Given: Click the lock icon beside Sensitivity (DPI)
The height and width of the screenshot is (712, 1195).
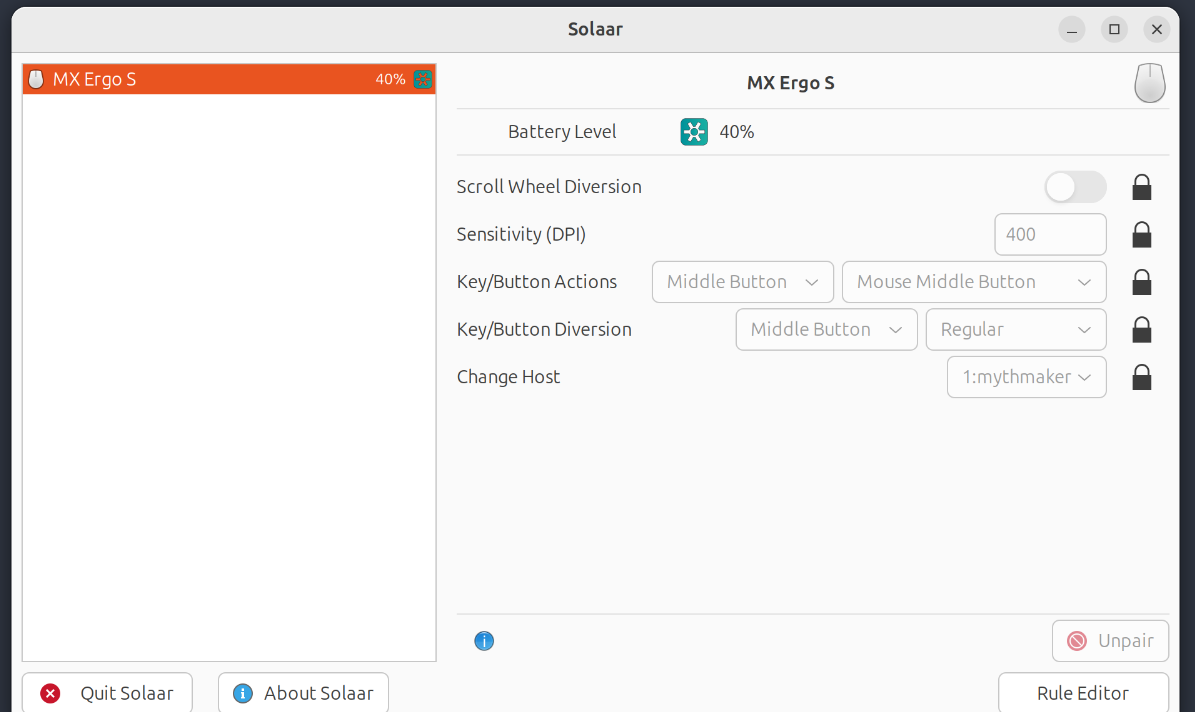Looking at the screenshot, I should pos(1141,235).
